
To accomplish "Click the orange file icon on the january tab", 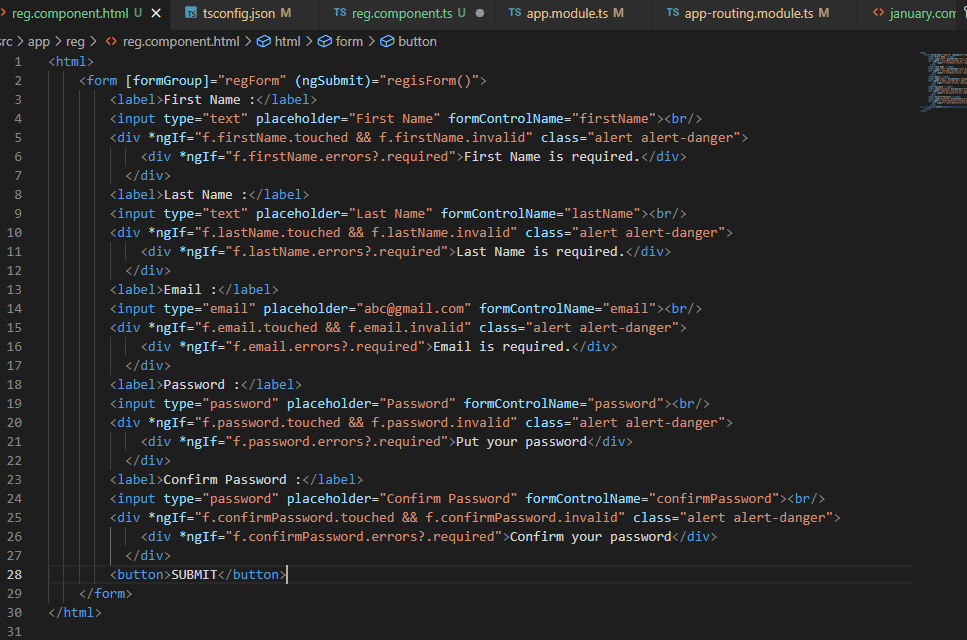I will coord(880,15).
